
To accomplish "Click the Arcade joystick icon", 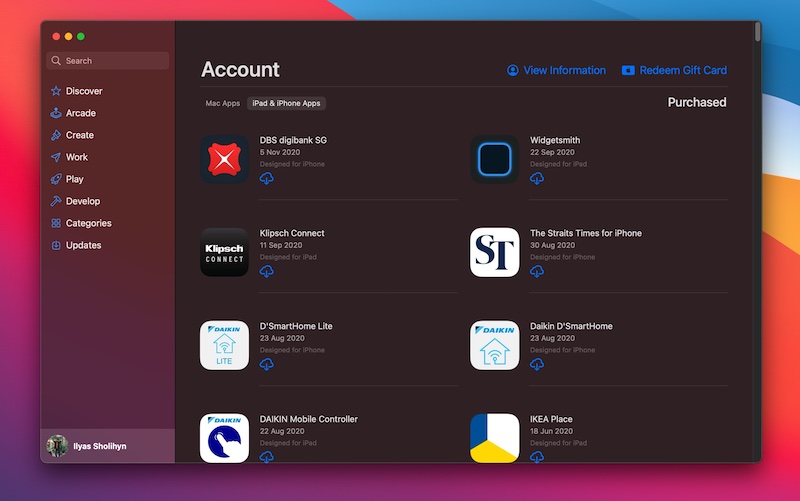I will coord(56,113).
